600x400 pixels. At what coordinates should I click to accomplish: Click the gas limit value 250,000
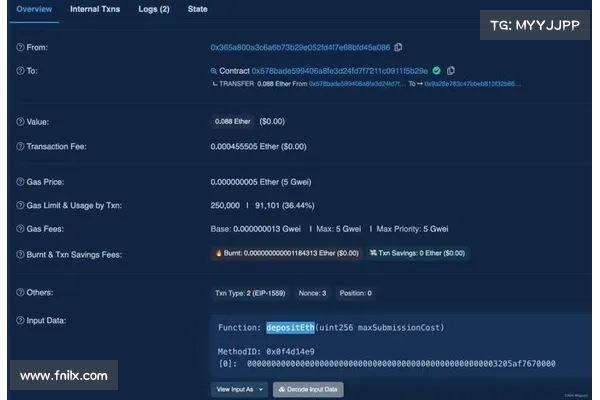tap(225, 206)
